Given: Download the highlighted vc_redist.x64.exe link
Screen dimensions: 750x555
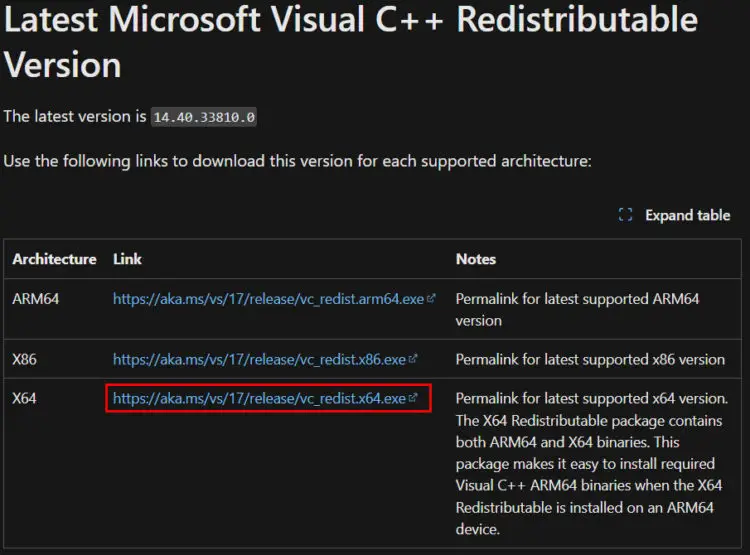Looking at the screenshot, I should pos(259,398).
